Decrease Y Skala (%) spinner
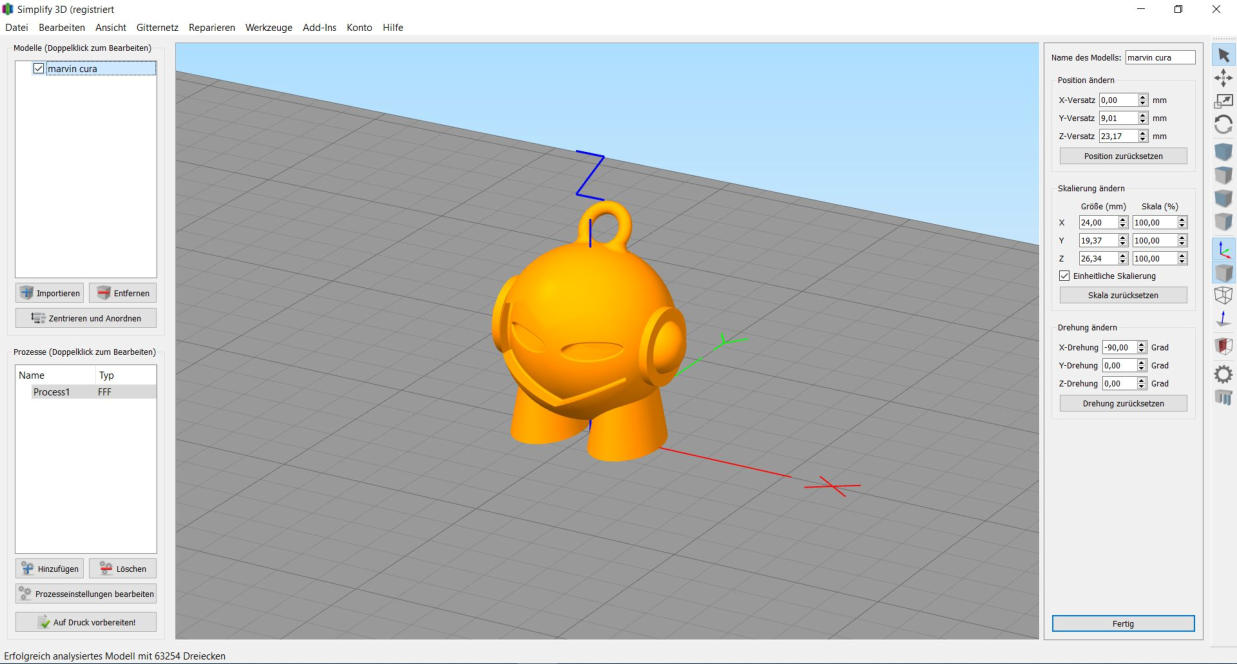 1182,243
